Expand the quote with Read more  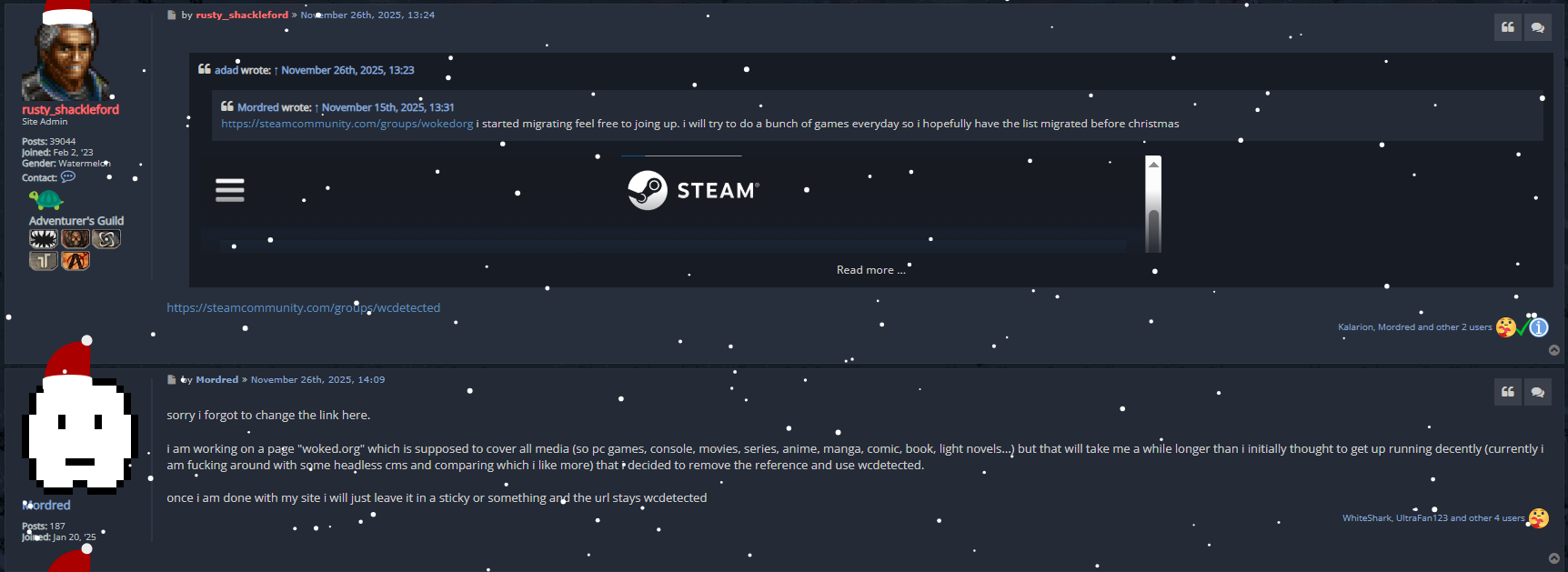coord(870,270)
